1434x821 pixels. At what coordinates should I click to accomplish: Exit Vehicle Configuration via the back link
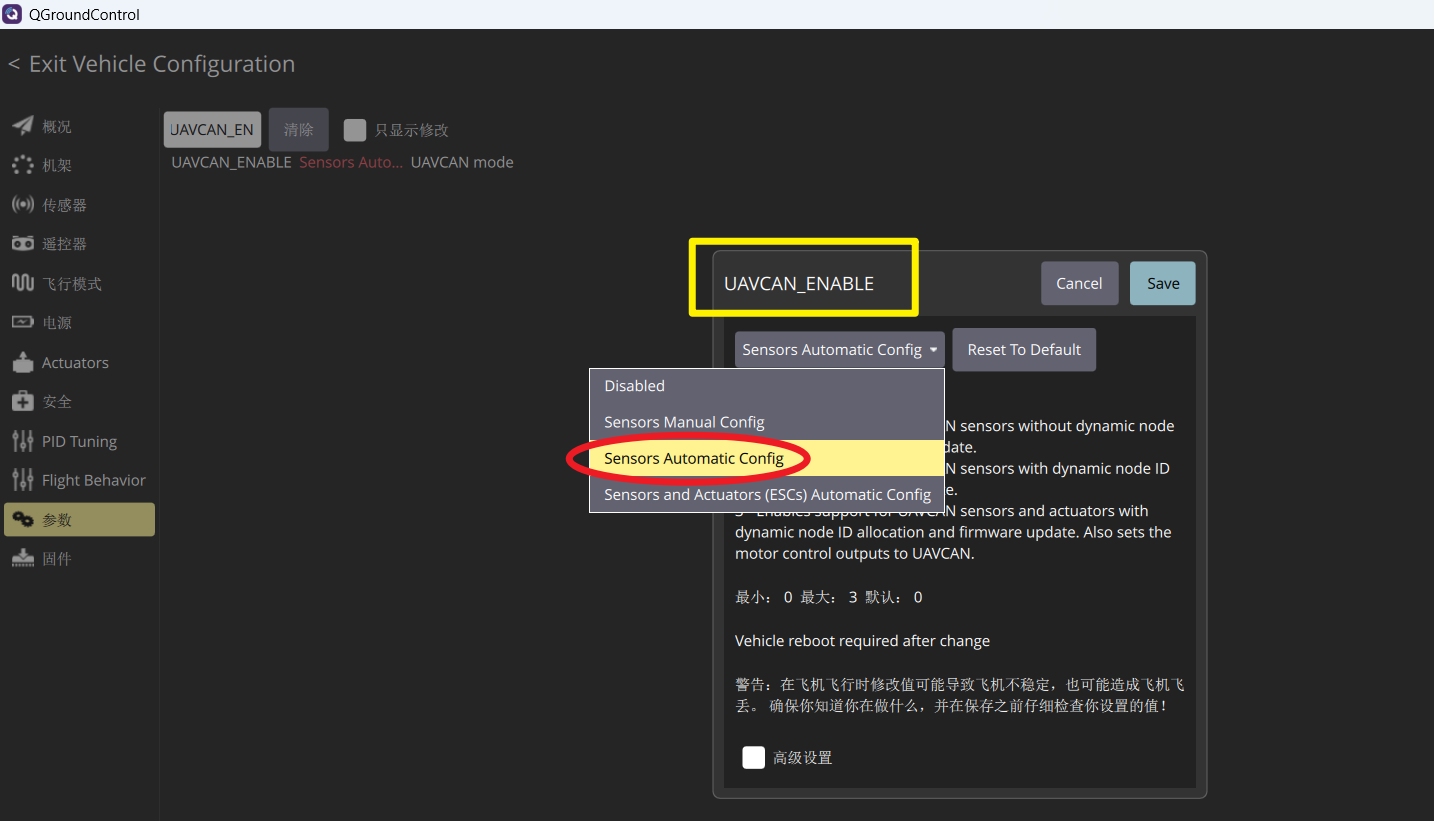[x=152, y=64]
